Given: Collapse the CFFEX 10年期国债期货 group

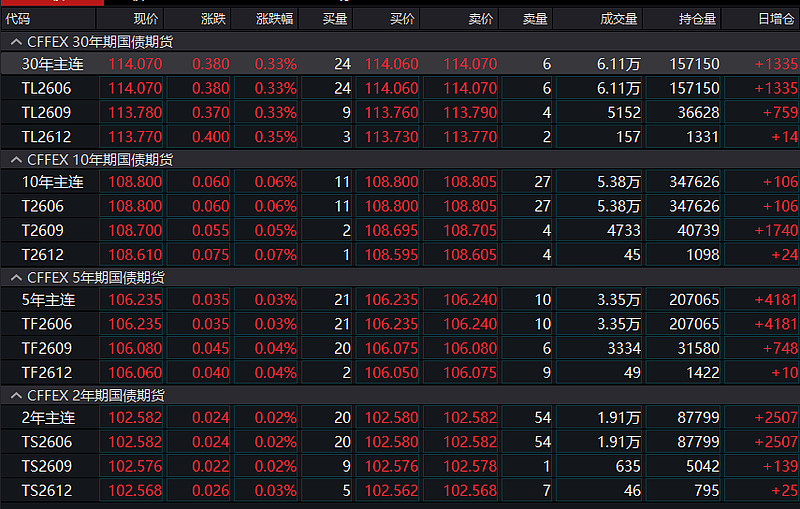Looking at the screenshot, I should point(16,160).
